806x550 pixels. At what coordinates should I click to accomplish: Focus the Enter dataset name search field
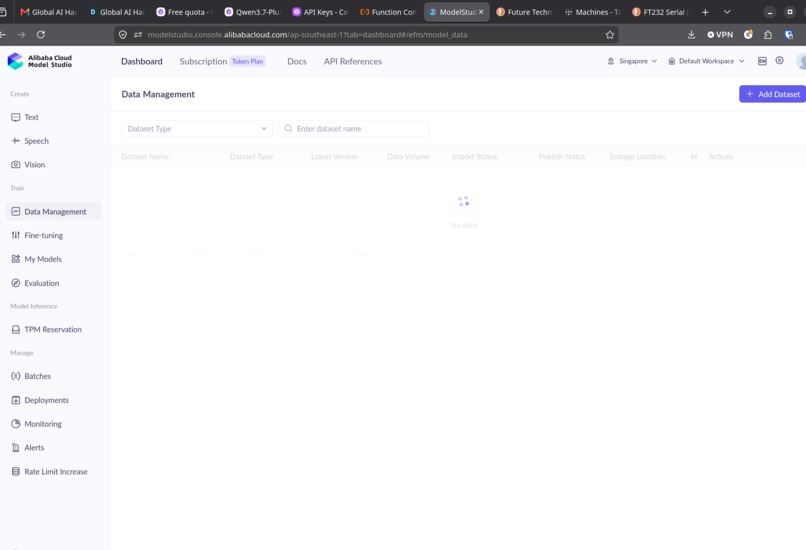click(353, 129)
